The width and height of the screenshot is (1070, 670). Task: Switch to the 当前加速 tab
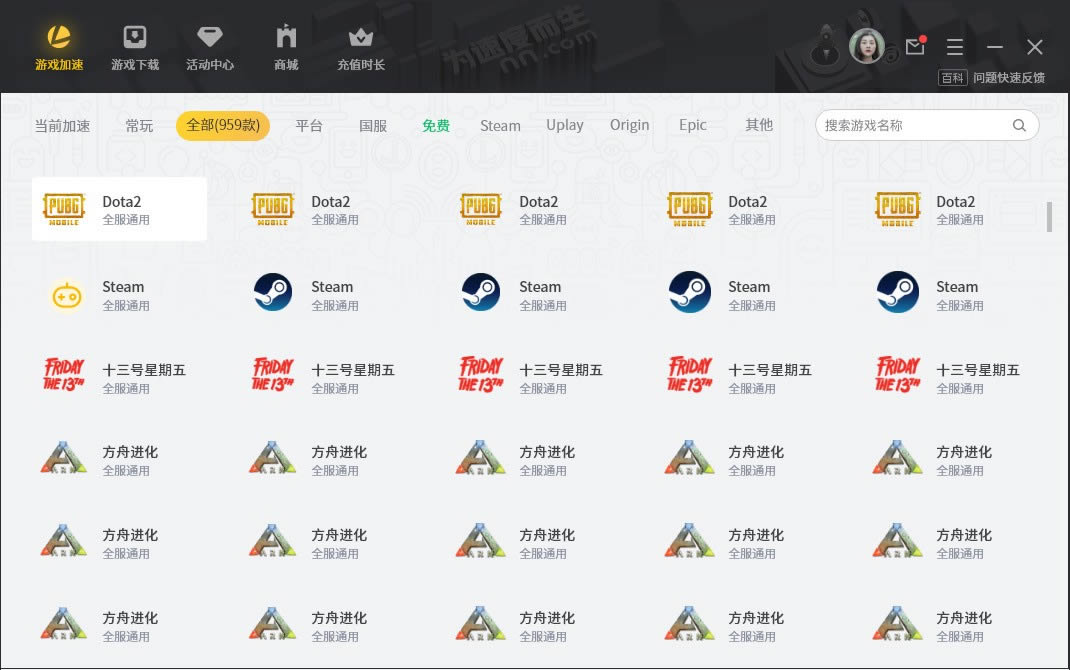pos(62,126)
